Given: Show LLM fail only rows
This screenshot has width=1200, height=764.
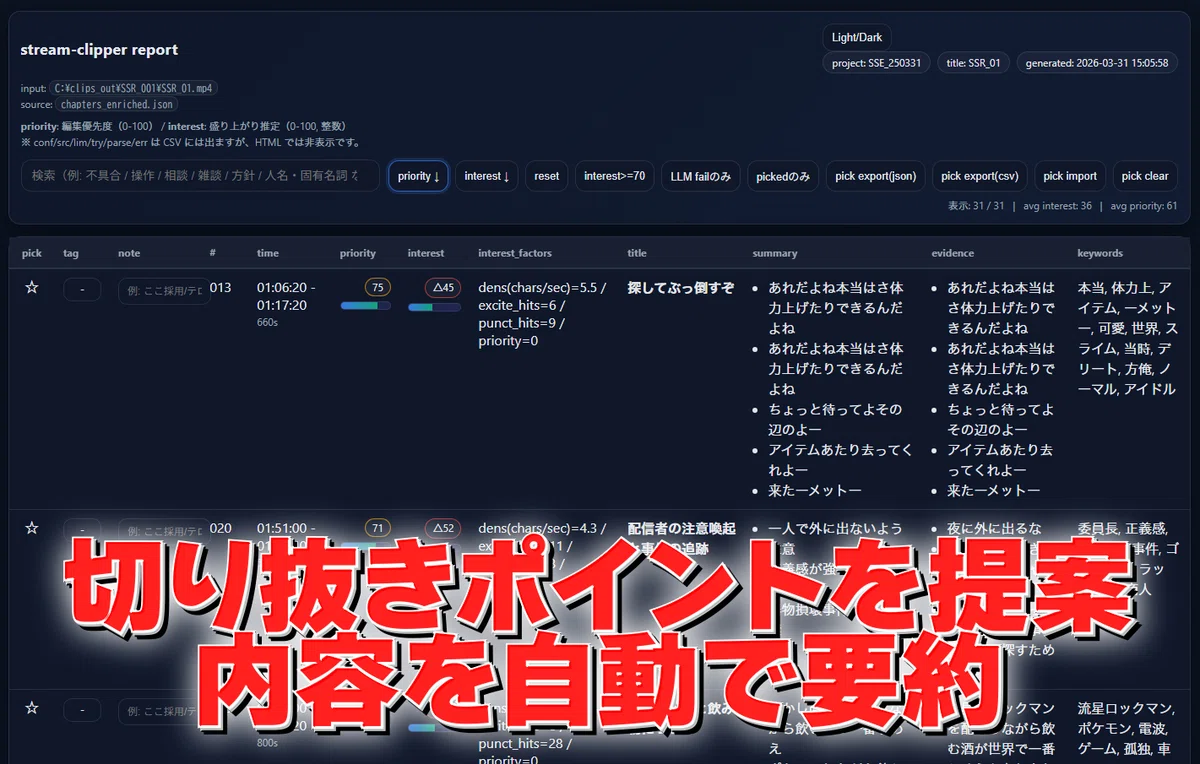Looking at the screenshot, I should click(700, 176).
